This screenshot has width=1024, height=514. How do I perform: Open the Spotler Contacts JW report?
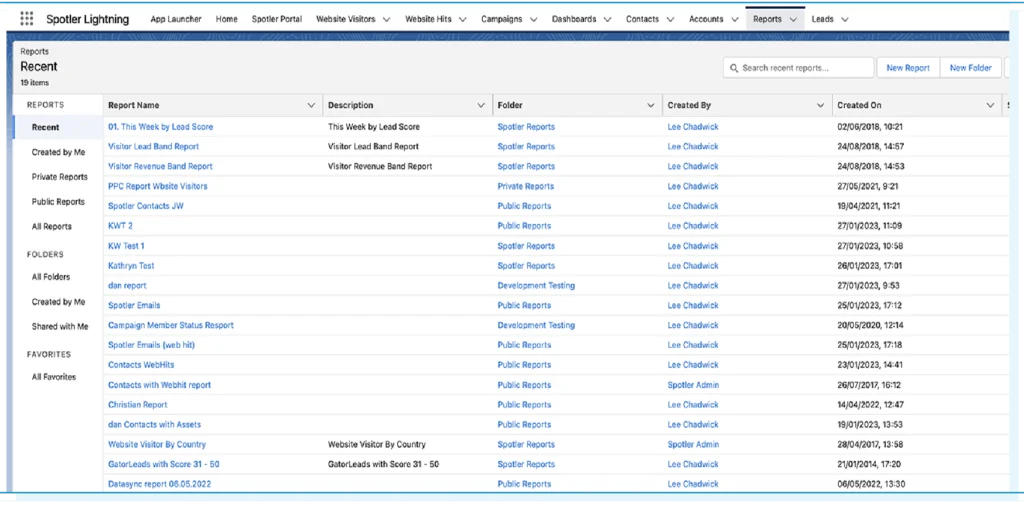146,206
